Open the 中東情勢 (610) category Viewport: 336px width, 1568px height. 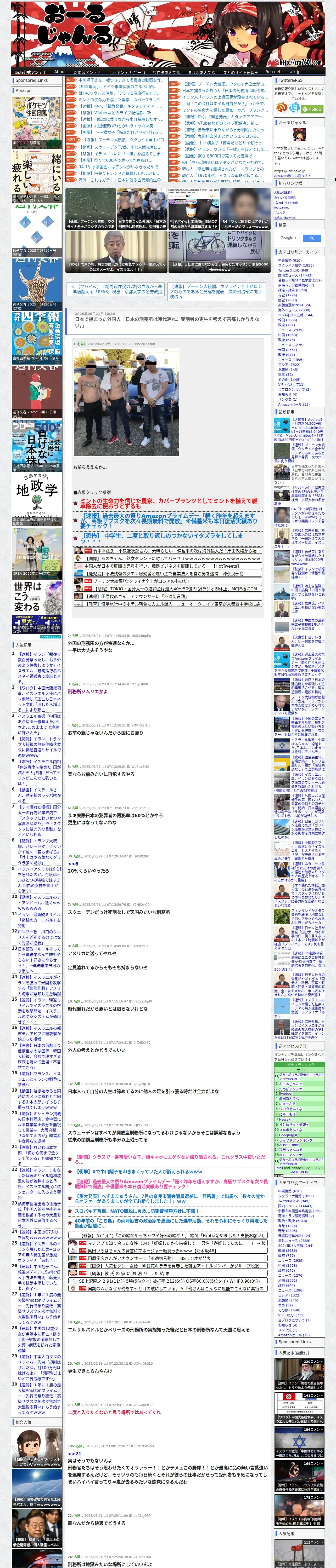(290, 261)
